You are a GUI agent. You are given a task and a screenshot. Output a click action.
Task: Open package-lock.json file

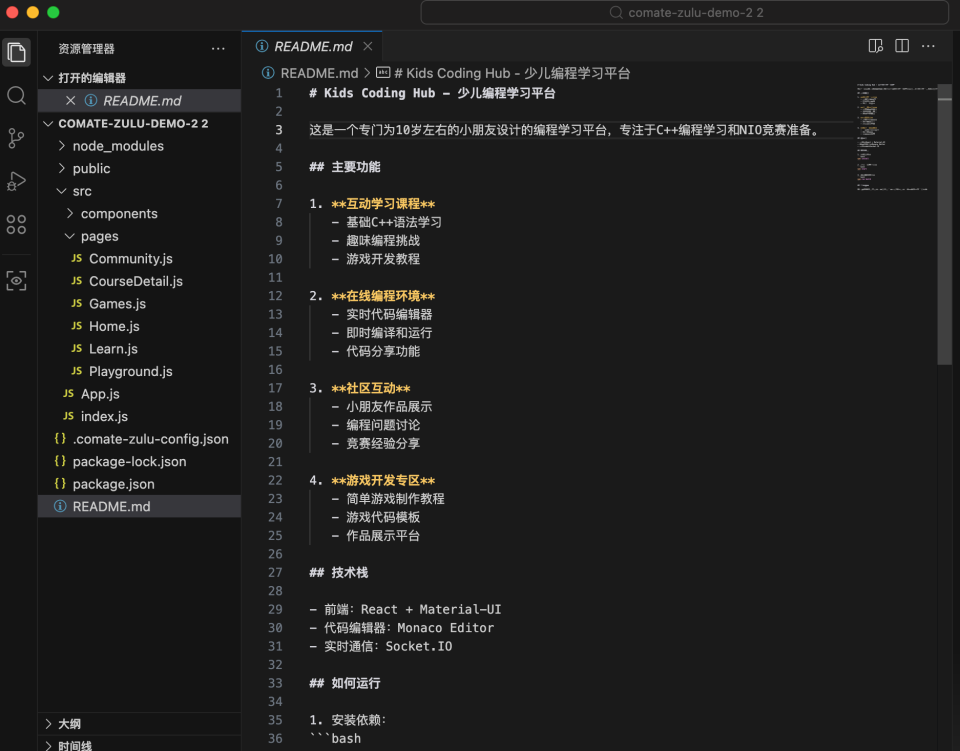140,461
